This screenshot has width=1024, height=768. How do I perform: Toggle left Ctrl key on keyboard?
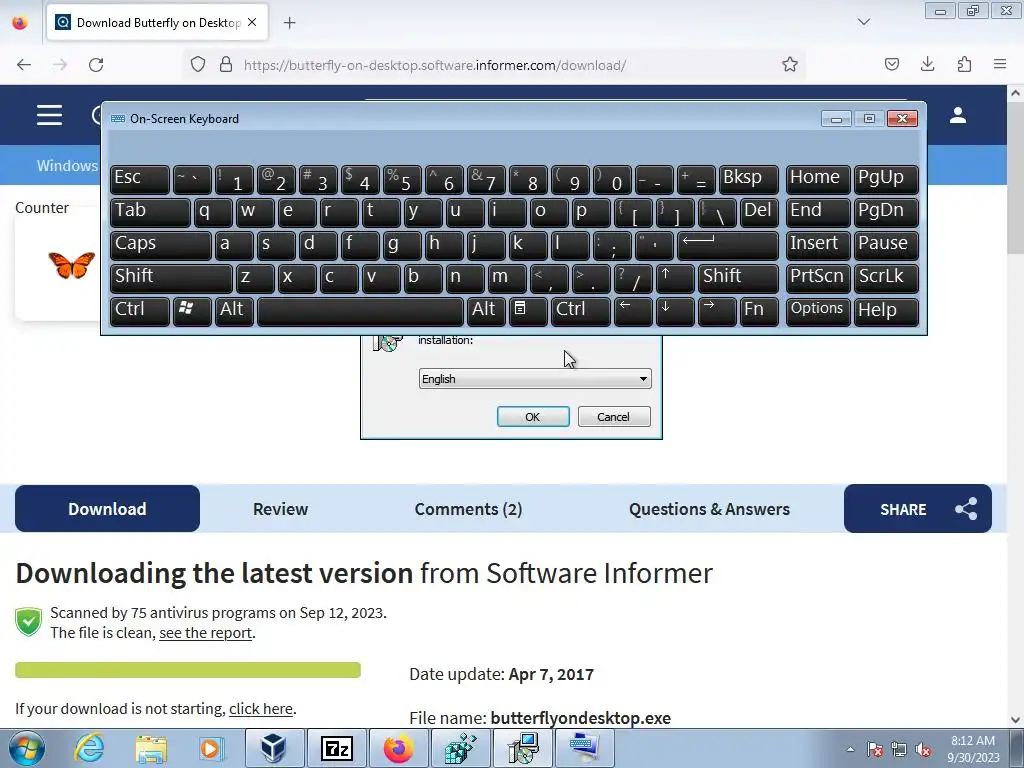pyautogui.click(x=140, y=310)
